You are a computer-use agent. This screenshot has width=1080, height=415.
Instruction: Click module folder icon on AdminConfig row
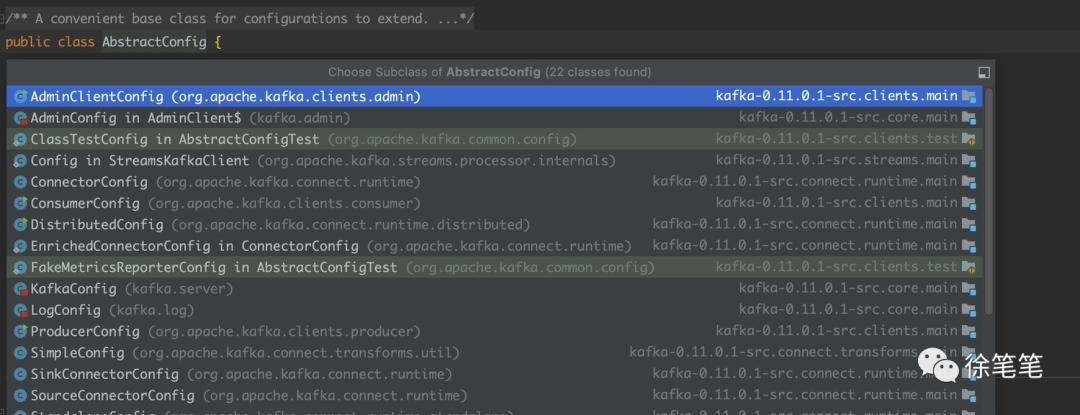[x=969, y=118]
